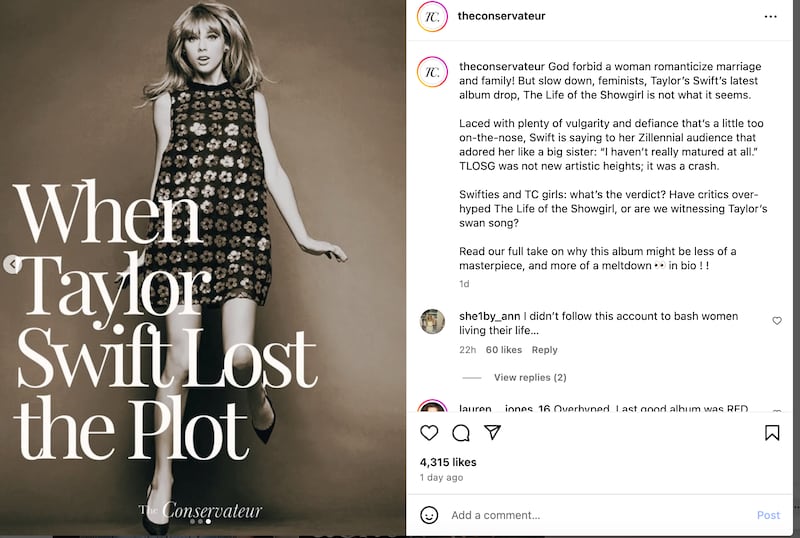This screenshot has width=800, height=538.
Task: View the 4,315 likes list
Action: [448, 462]
